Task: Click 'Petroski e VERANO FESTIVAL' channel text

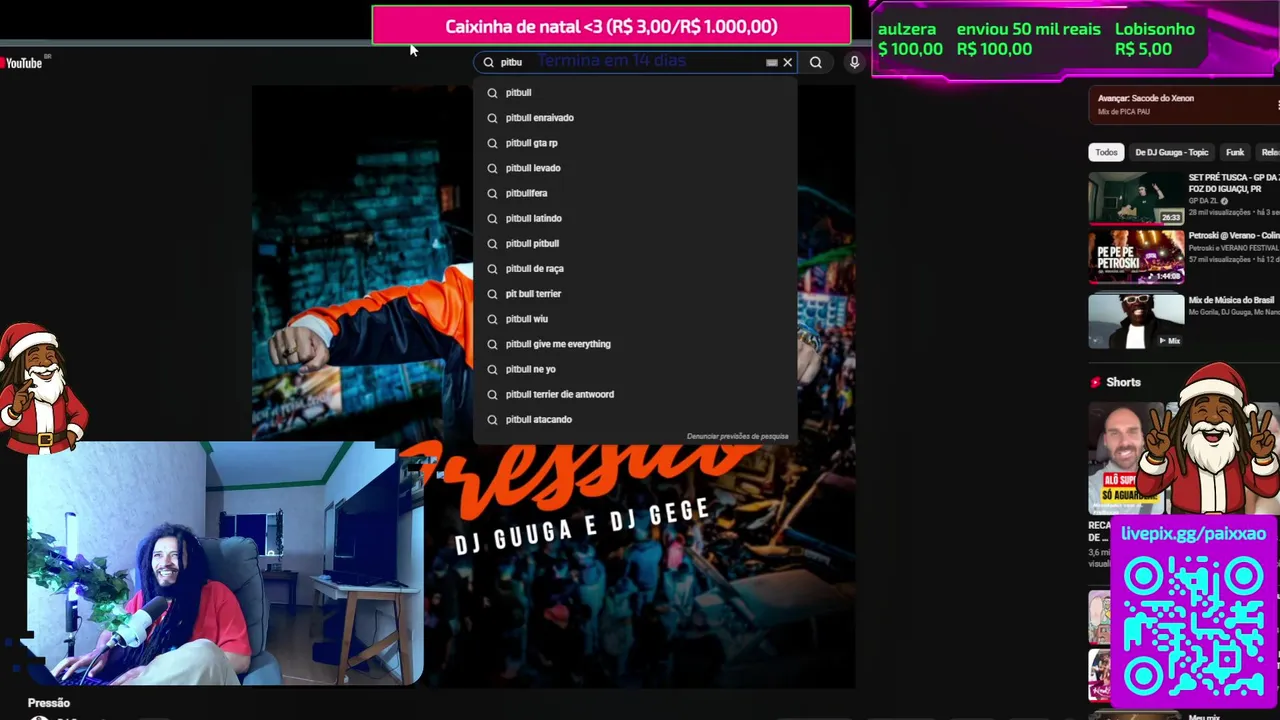Action: [1234, 248]
